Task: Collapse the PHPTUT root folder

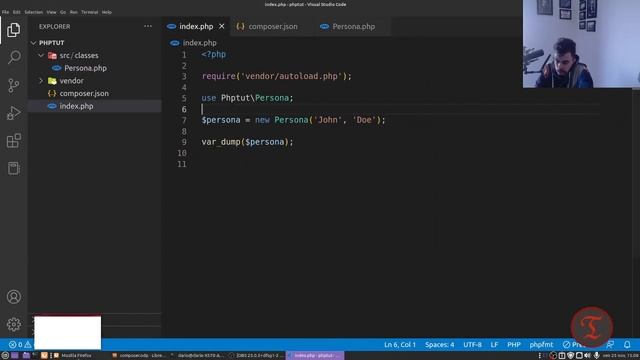Action: point(34,43)
